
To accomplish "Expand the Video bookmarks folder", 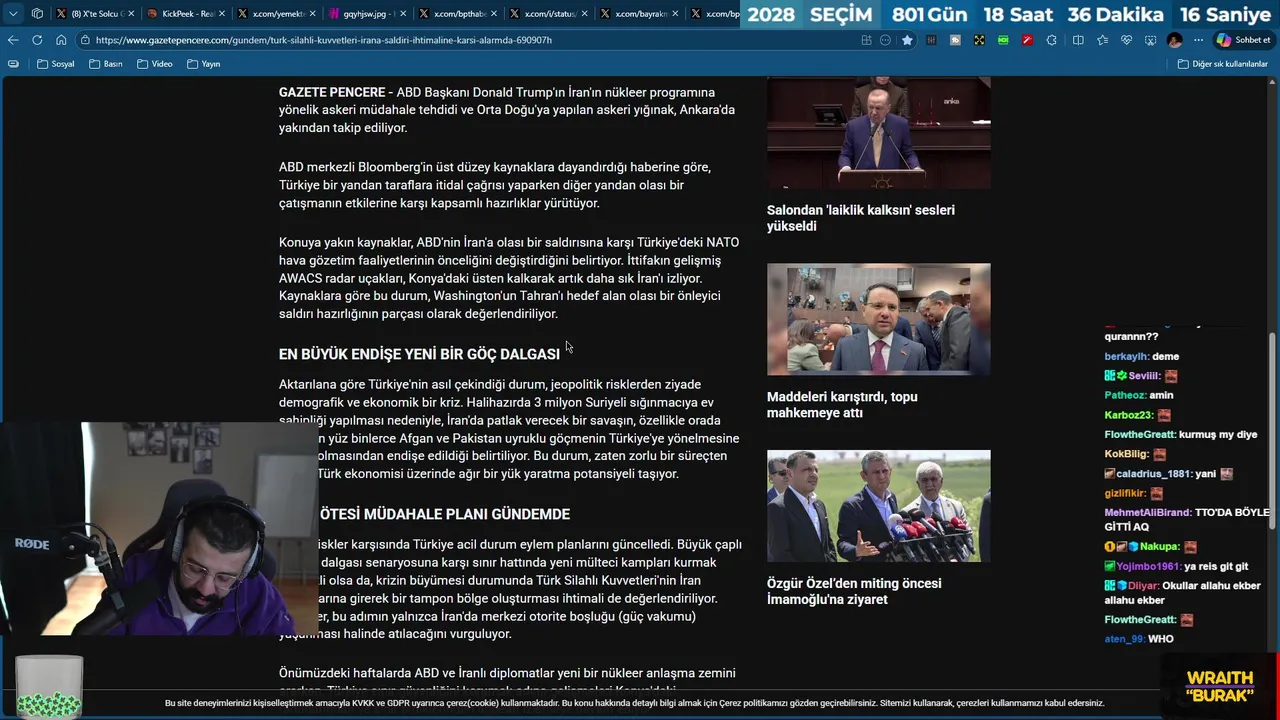I will 154,64.
